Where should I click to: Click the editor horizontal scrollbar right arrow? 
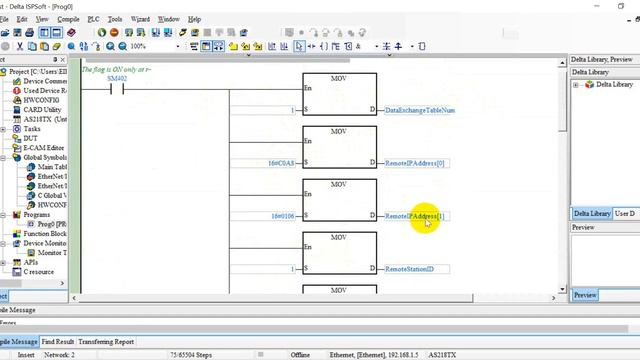(x=553, y=298)
